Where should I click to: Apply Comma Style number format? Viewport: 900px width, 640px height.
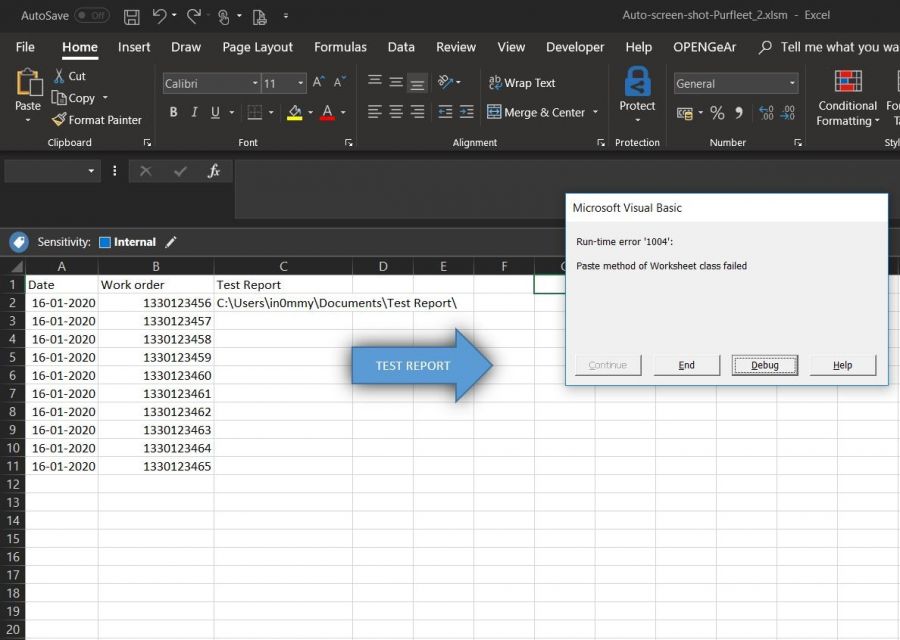pyautogui.click(x=739, y=113)
